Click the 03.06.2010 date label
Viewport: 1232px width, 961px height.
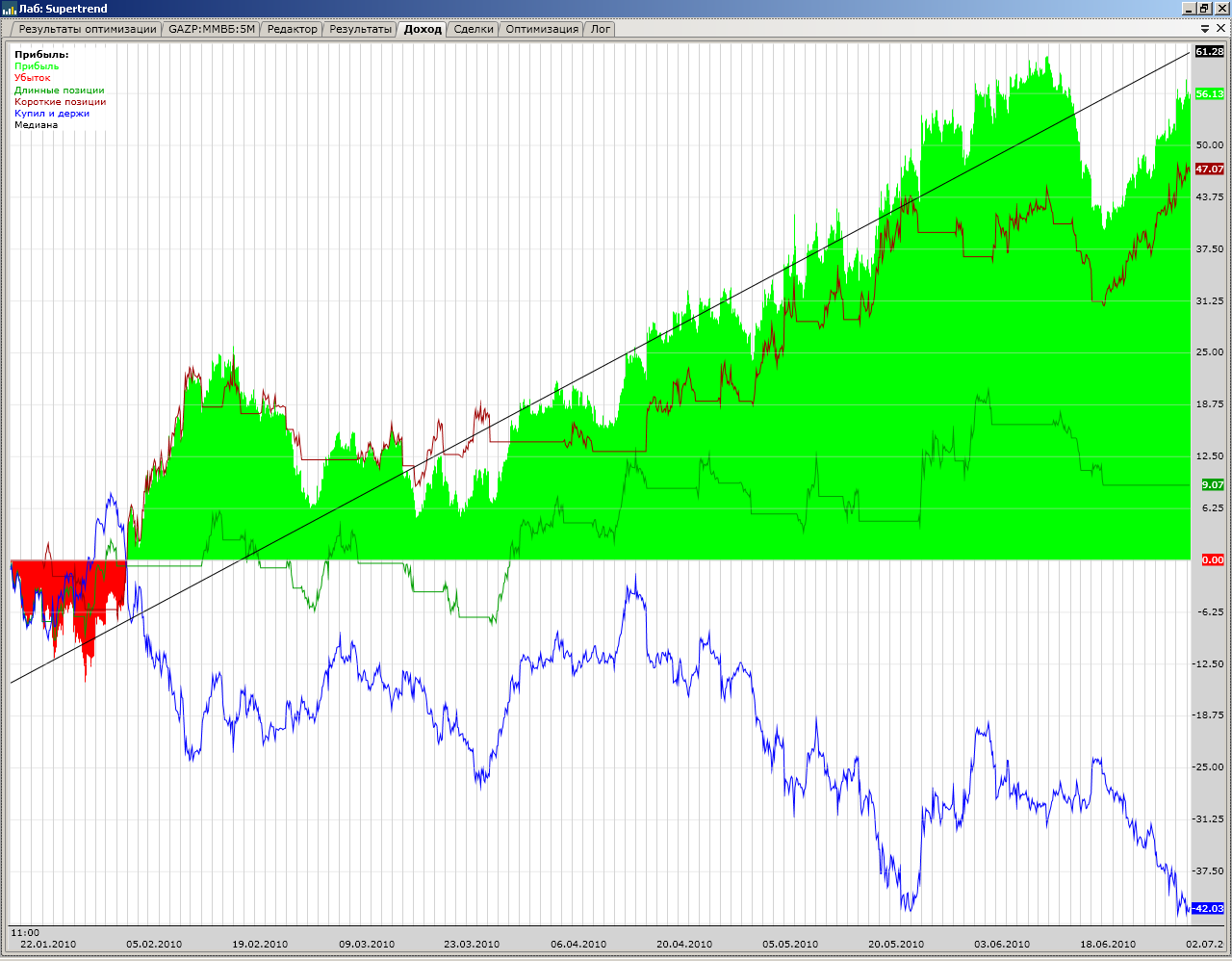tap(1002, 945)
